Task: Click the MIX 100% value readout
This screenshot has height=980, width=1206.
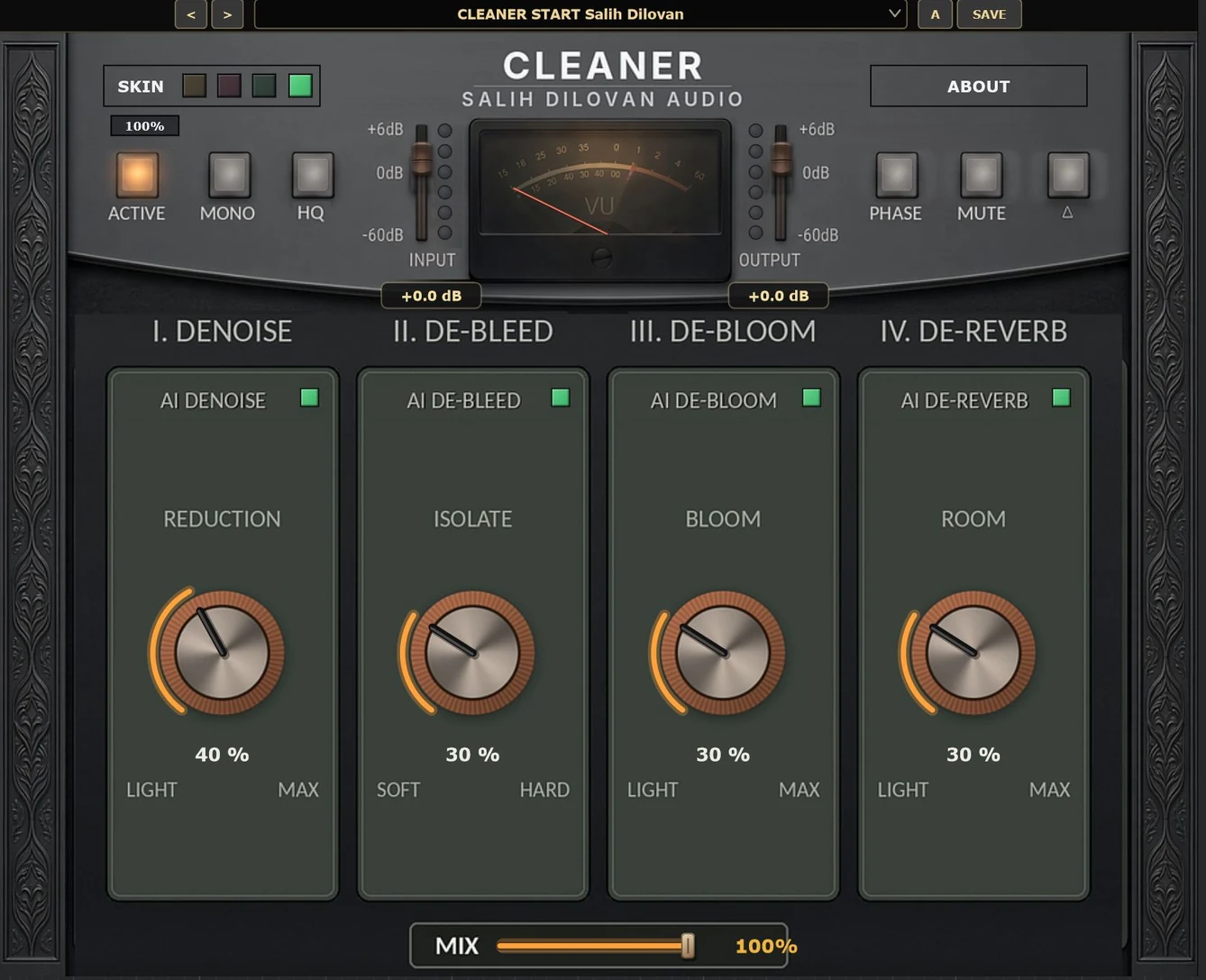Action: click(x=766, y=947)
